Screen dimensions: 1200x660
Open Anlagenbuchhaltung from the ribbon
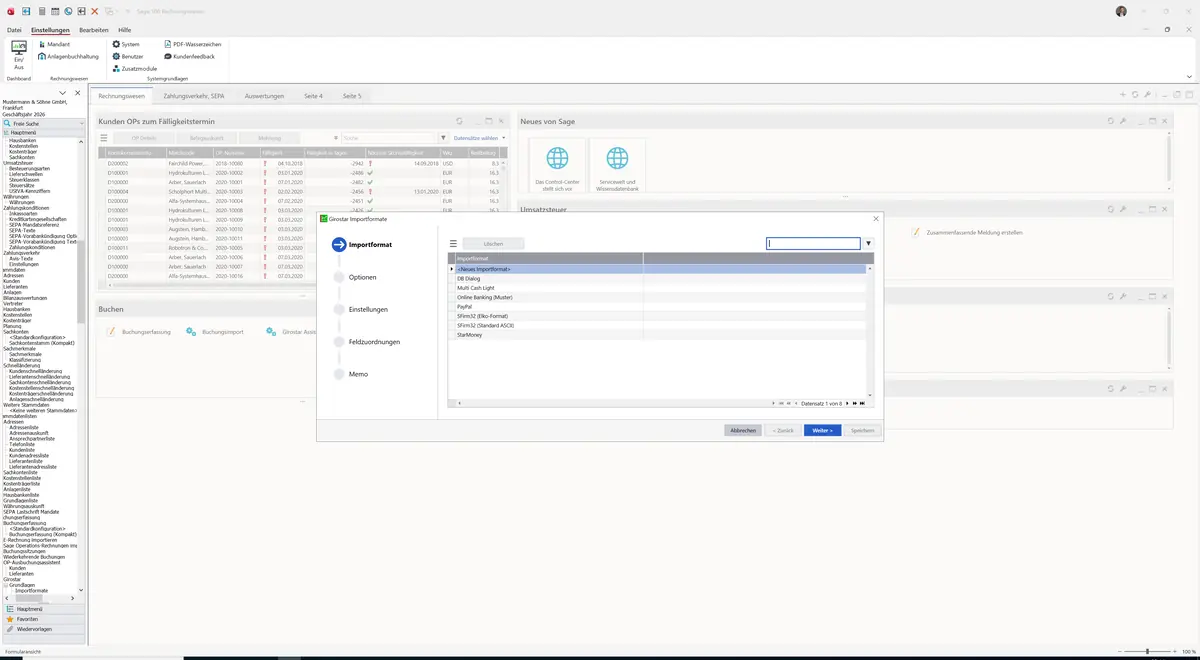click(x=68, y=56)
